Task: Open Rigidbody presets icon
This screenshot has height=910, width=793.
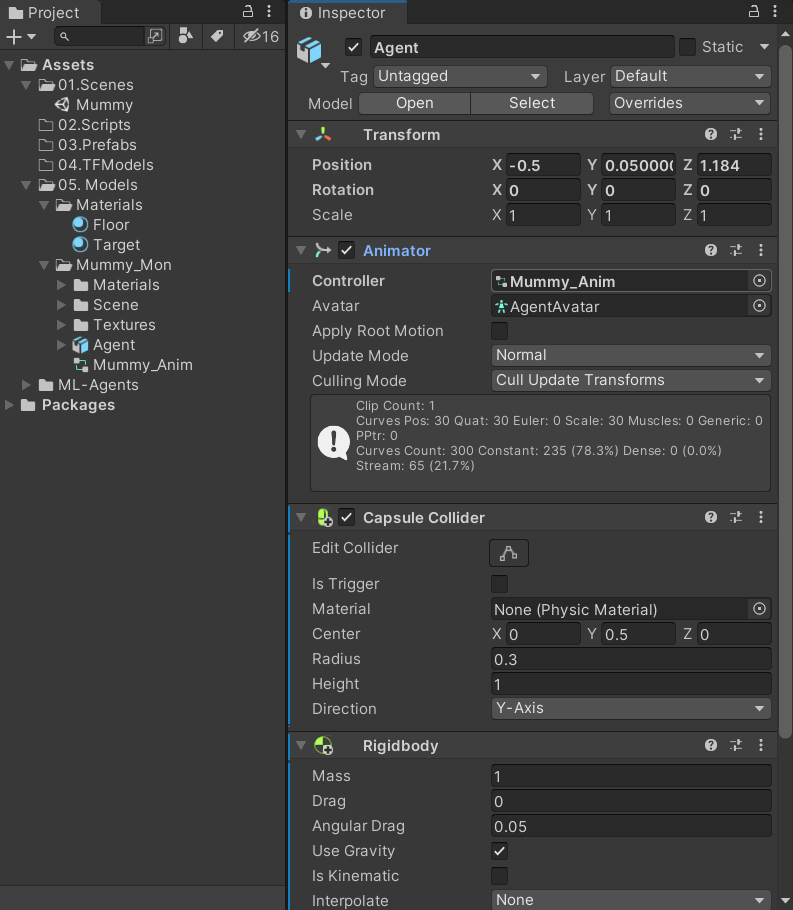Action: [736, 745]
